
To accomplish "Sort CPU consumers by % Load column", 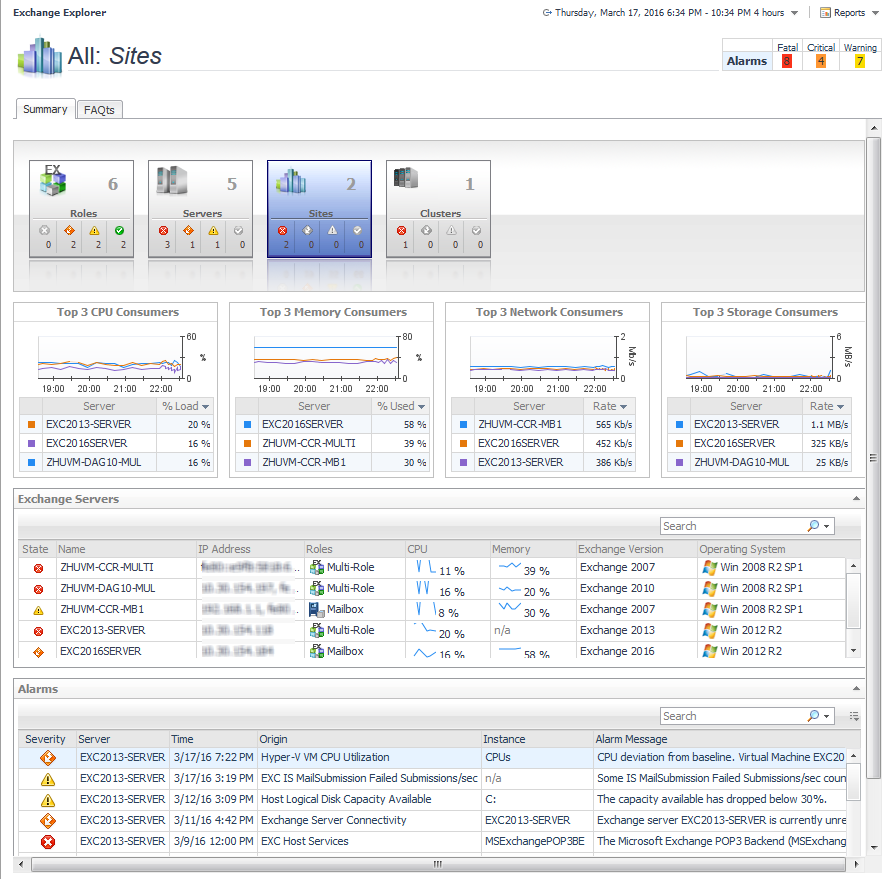I will (x=185, y=406).
